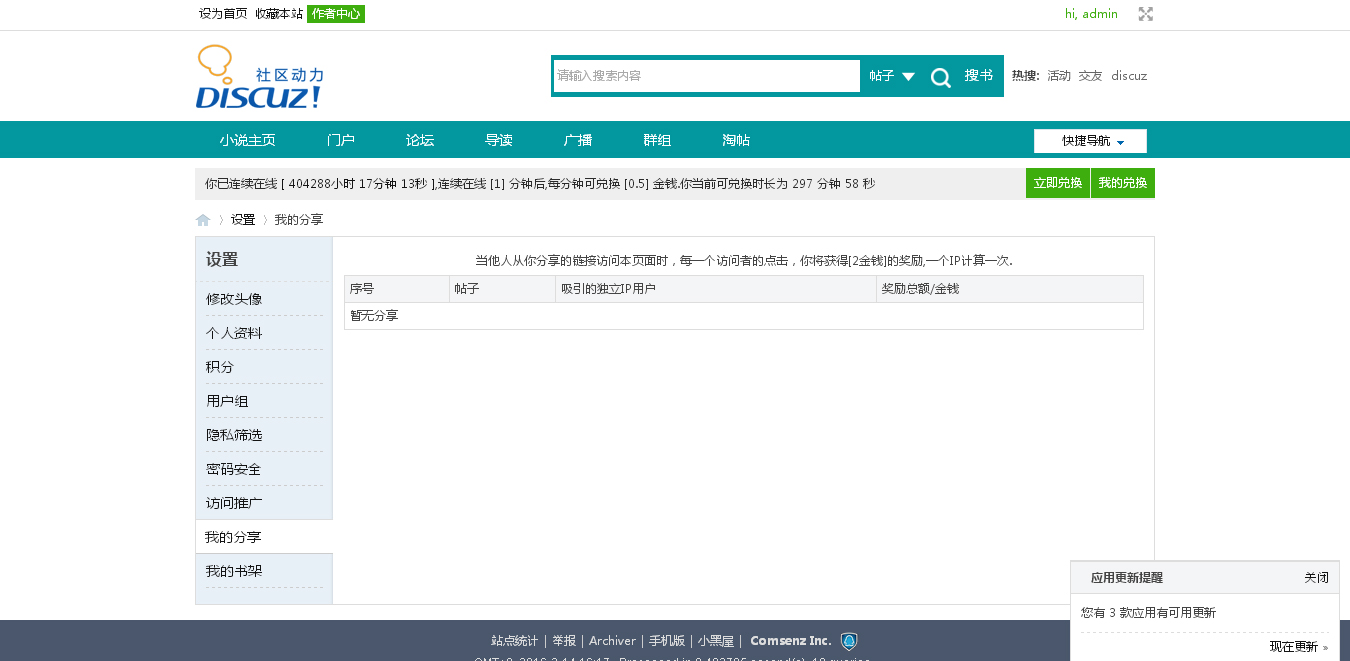
Task: Focus the search content input field
Action: (x=707, y=76)
